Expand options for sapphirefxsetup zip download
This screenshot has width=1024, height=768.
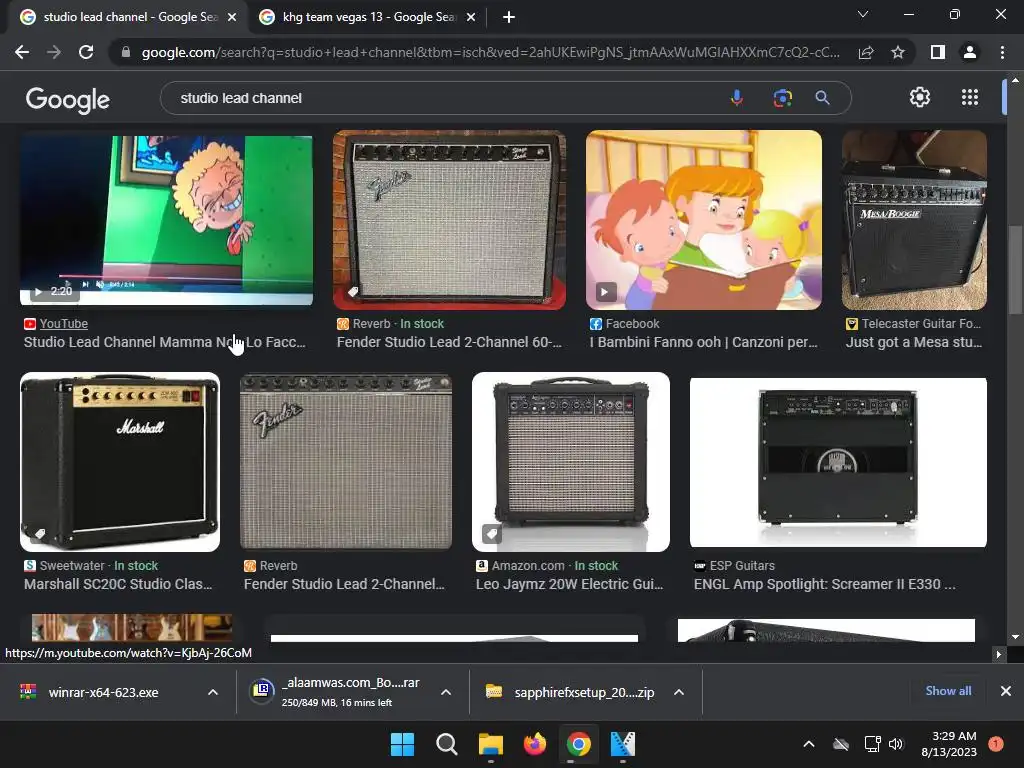[x=679, y=692]
